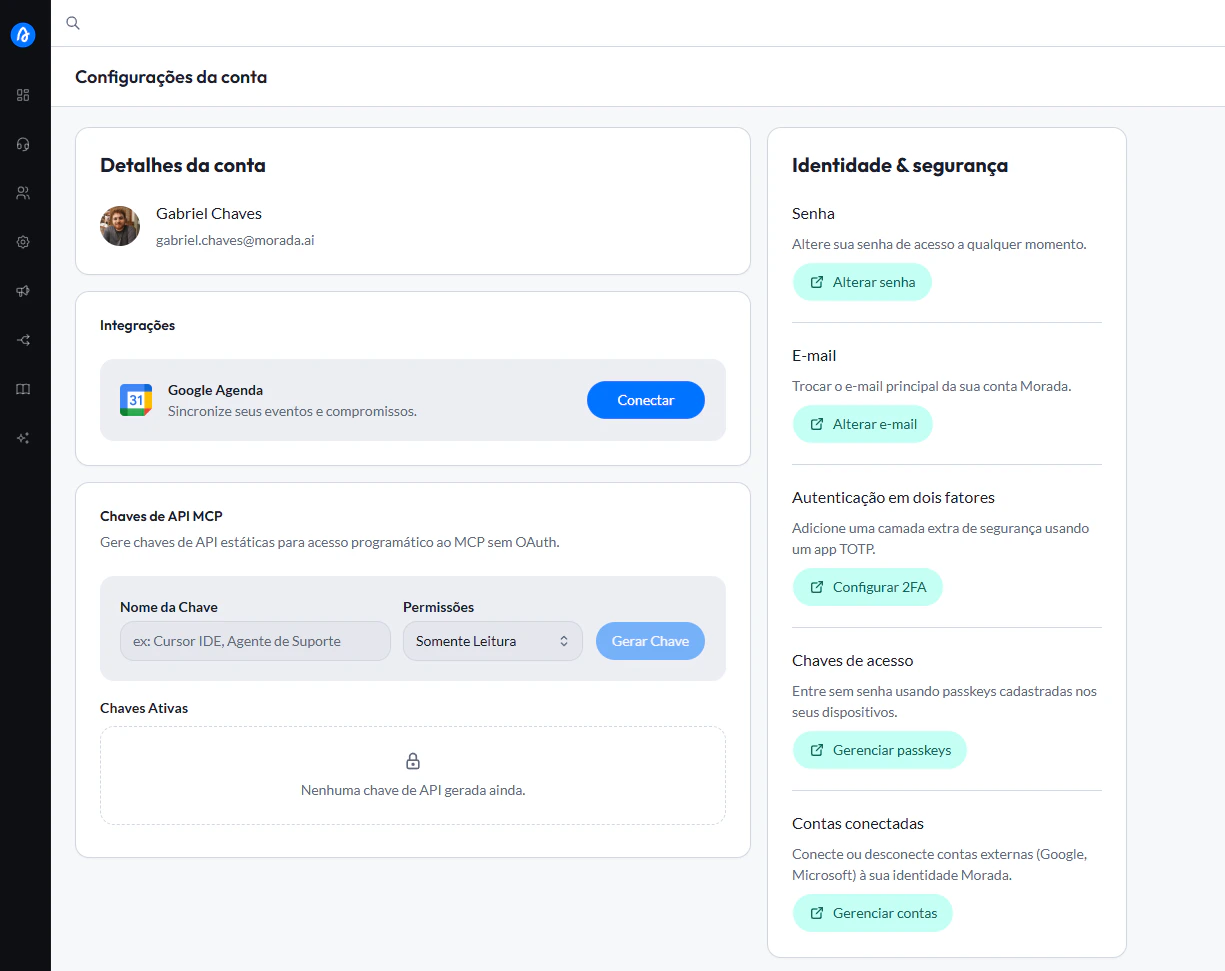Click the Morada logo in the sidebar
This screenshot has width=1225, height=971.
pos(23,35)
